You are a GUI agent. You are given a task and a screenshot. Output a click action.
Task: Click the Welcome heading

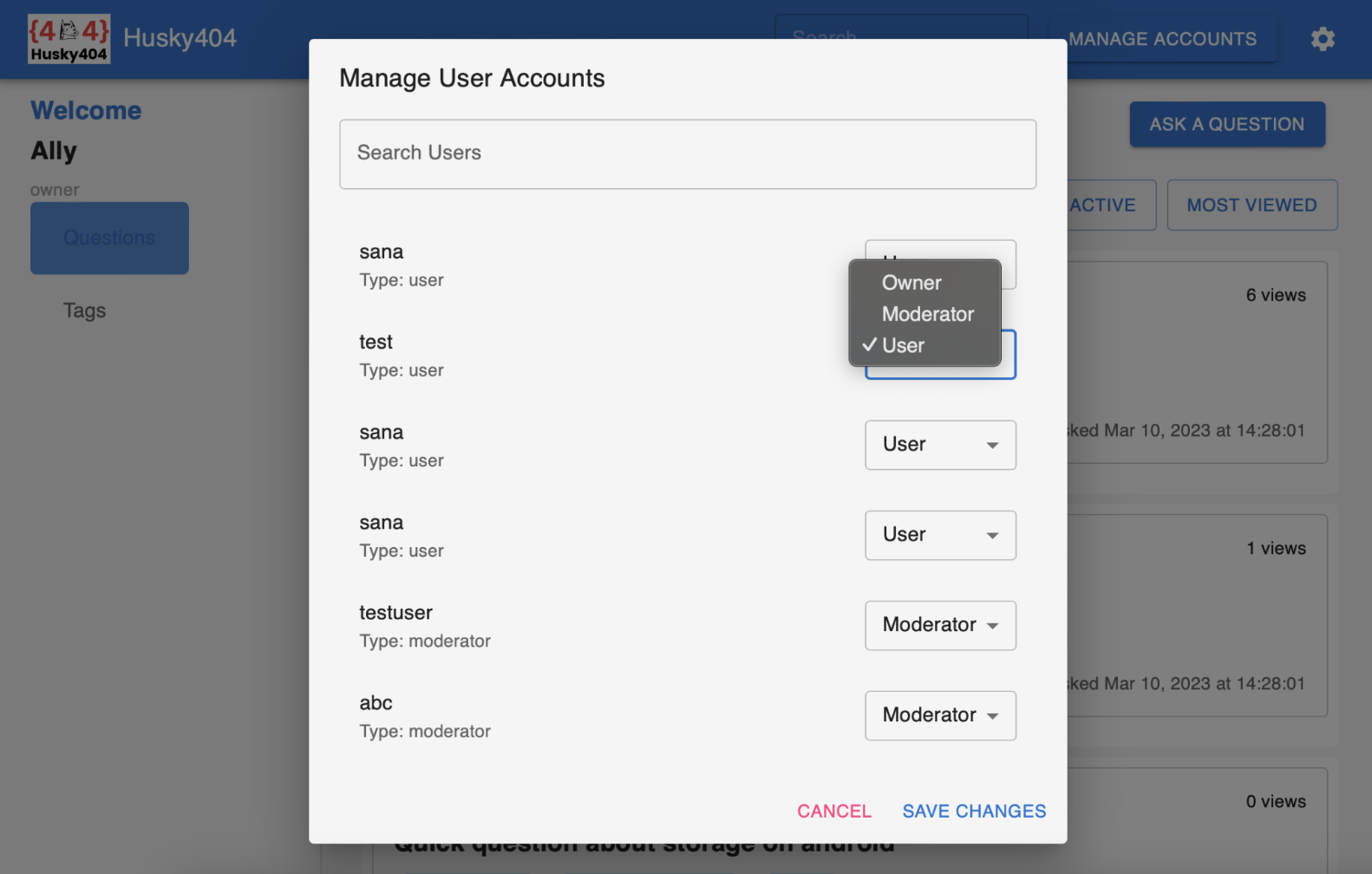tap(86, 111)
